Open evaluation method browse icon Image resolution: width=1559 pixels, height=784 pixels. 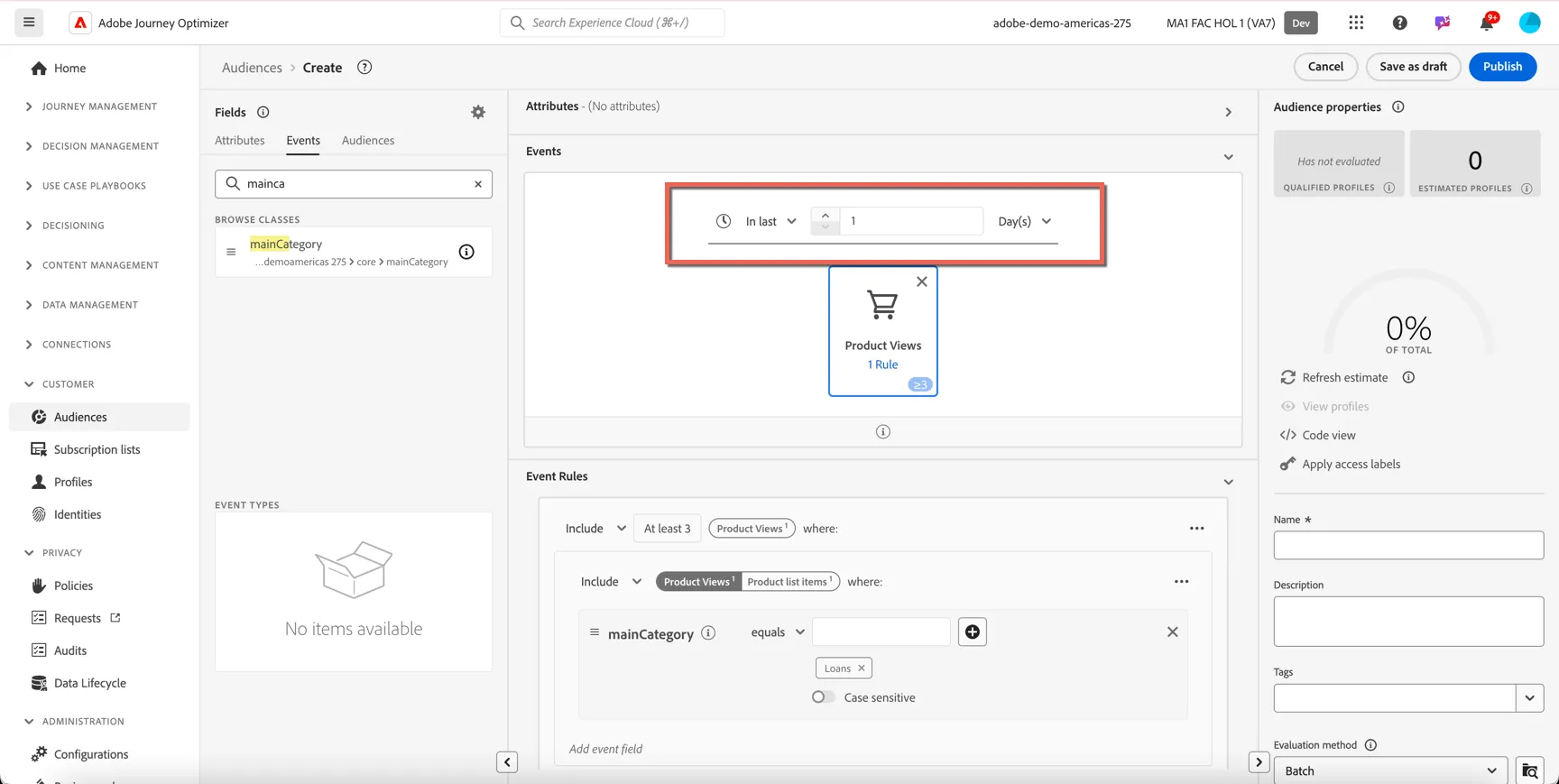(1530, 770)
